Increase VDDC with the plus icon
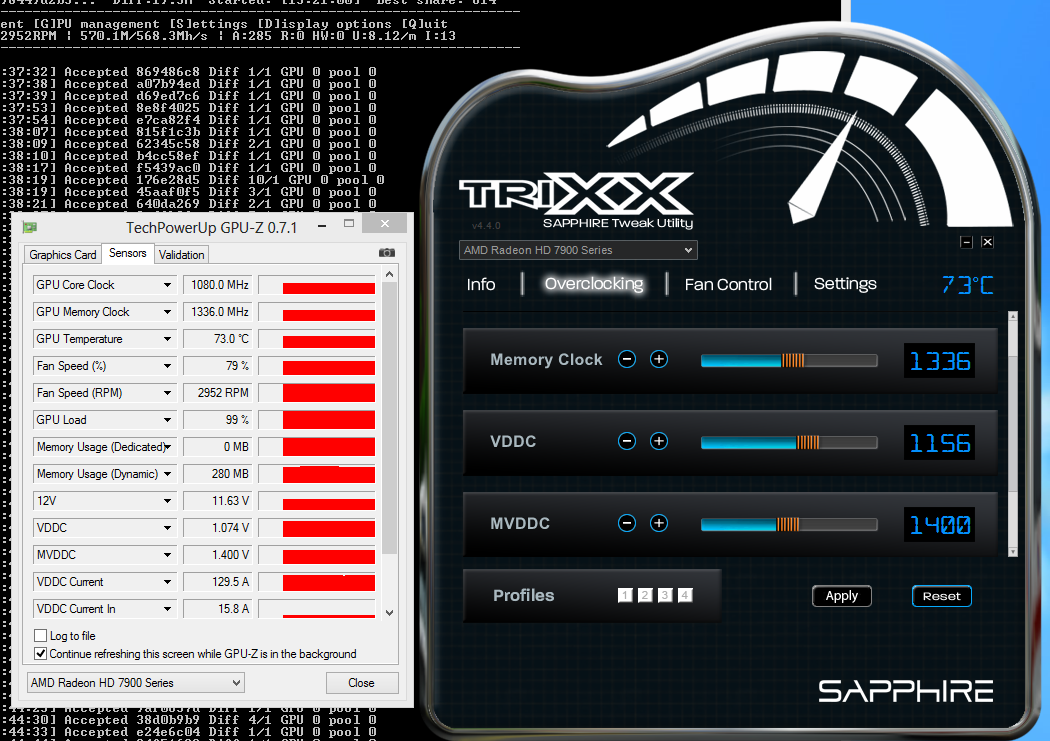This screenshot has width=1050, height=741. point(659,441)
